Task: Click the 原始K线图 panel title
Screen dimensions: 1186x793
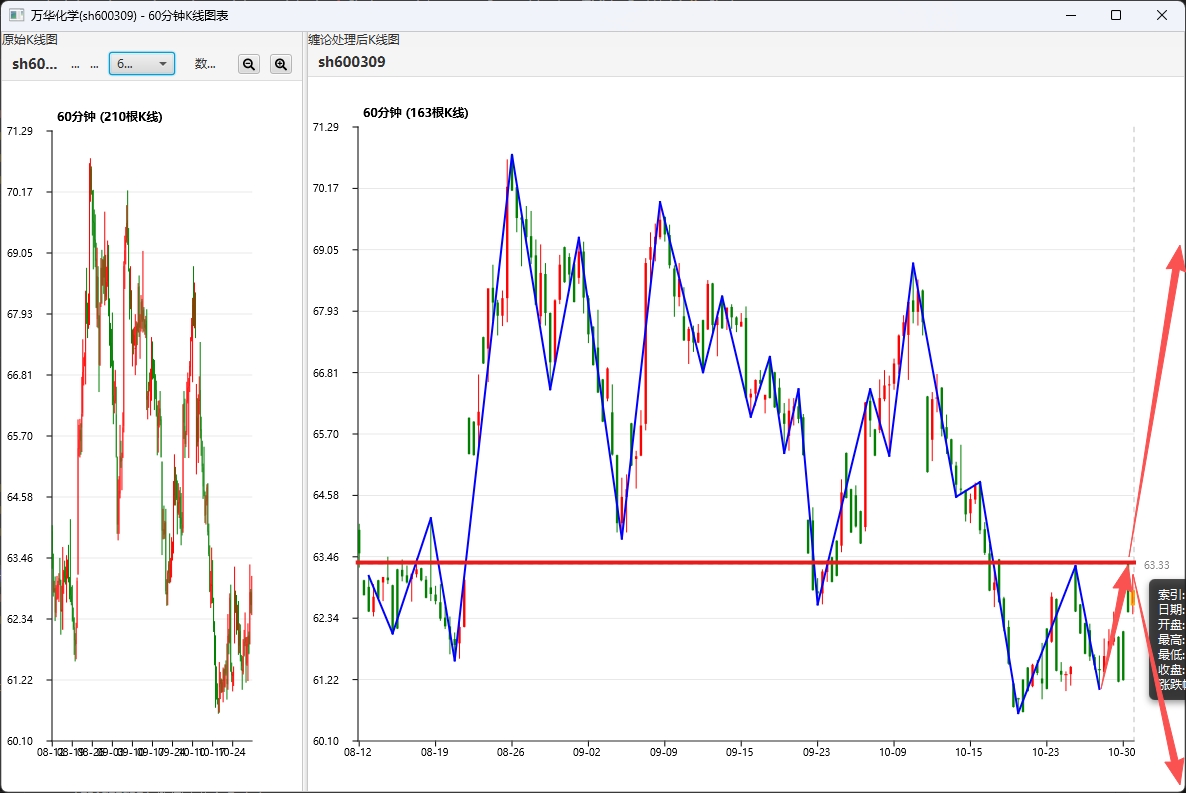Action: coord(29,39)
